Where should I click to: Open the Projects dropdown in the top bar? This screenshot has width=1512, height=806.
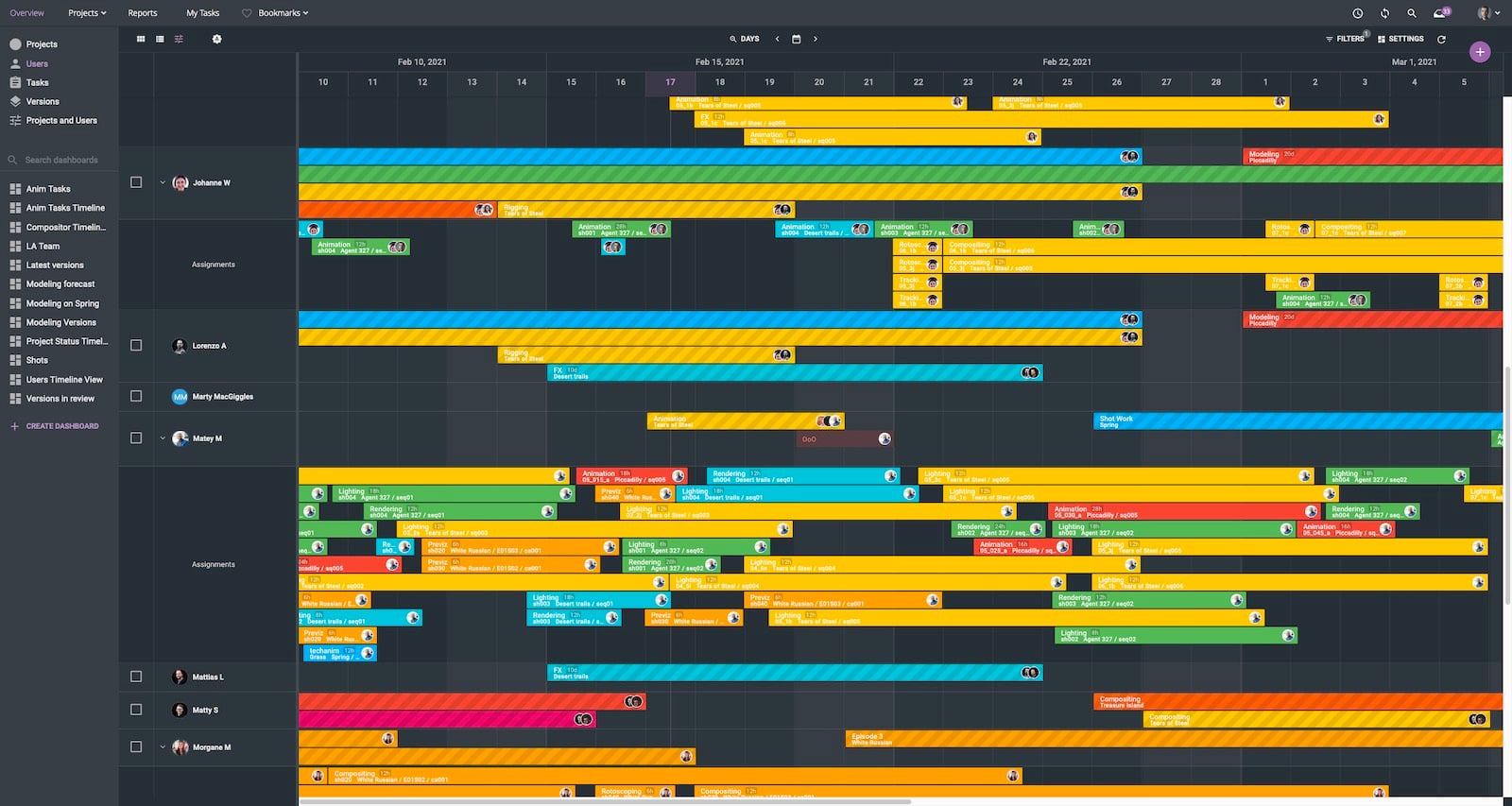pyautogui.click(x=87, y=13)
